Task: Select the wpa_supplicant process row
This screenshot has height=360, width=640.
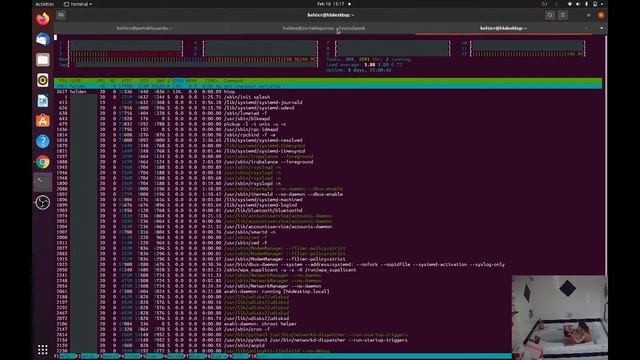Action: click(x=328, y=269)
